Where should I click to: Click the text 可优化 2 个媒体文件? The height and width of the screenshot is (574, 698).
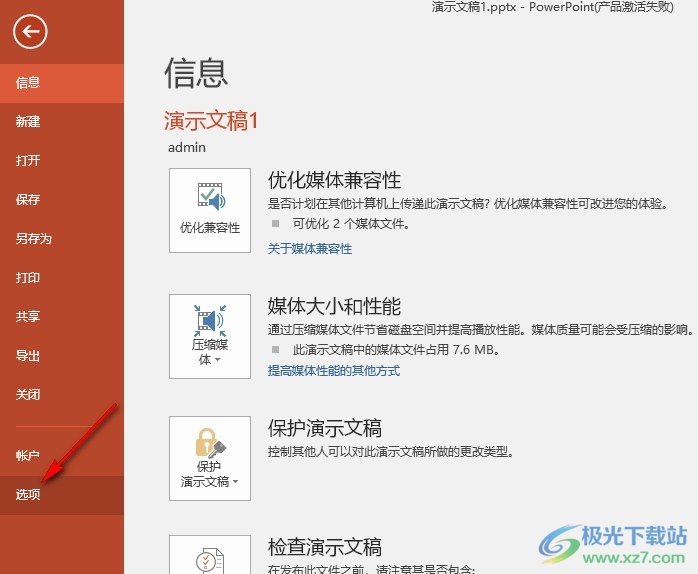pos(351,224)
